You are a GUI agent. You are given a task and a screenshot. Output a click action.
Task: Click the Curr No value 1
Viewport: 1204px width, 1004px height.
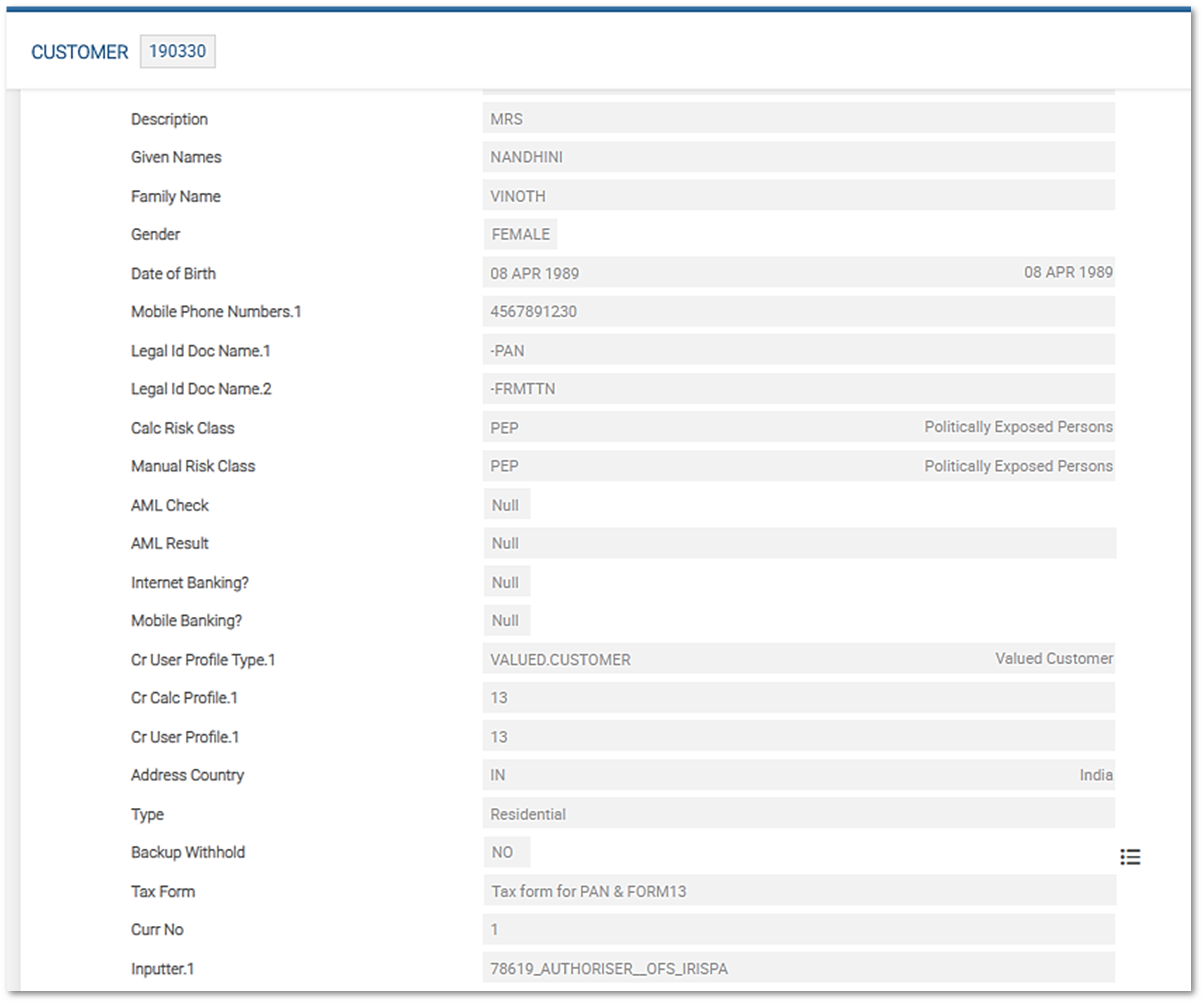tap(799, 929)
